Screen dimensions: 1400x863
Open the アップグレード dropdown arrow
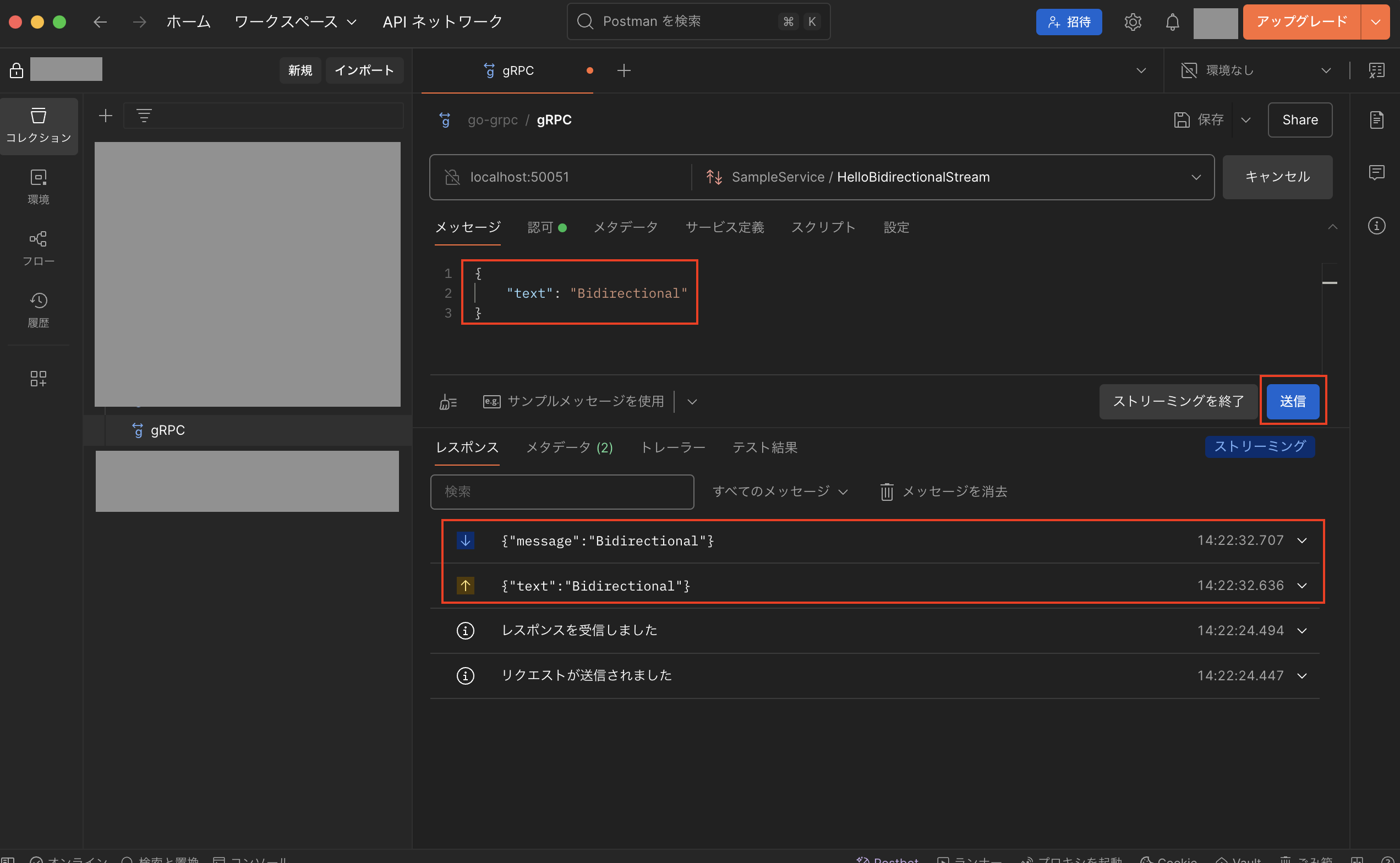click(x=1375, y=21)
